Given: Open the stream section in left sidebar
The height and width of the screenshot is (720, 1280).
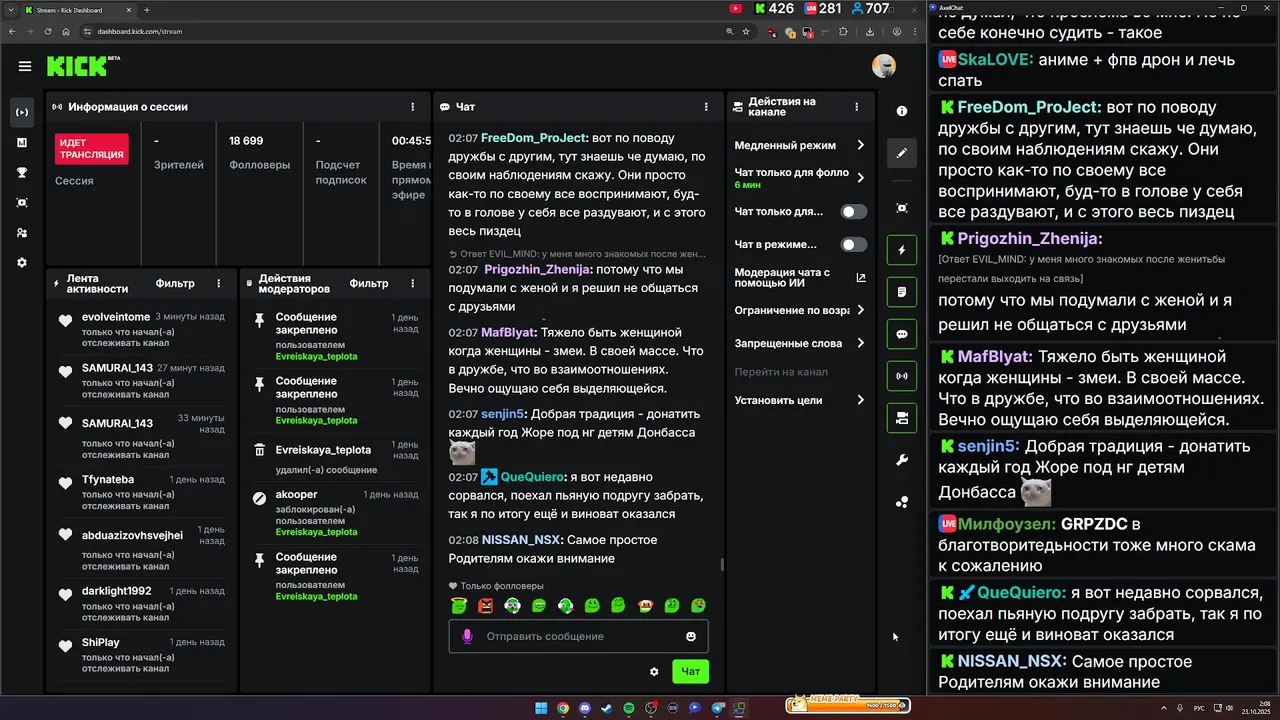Looking at the screenshot, I should [x=22, y=112].
